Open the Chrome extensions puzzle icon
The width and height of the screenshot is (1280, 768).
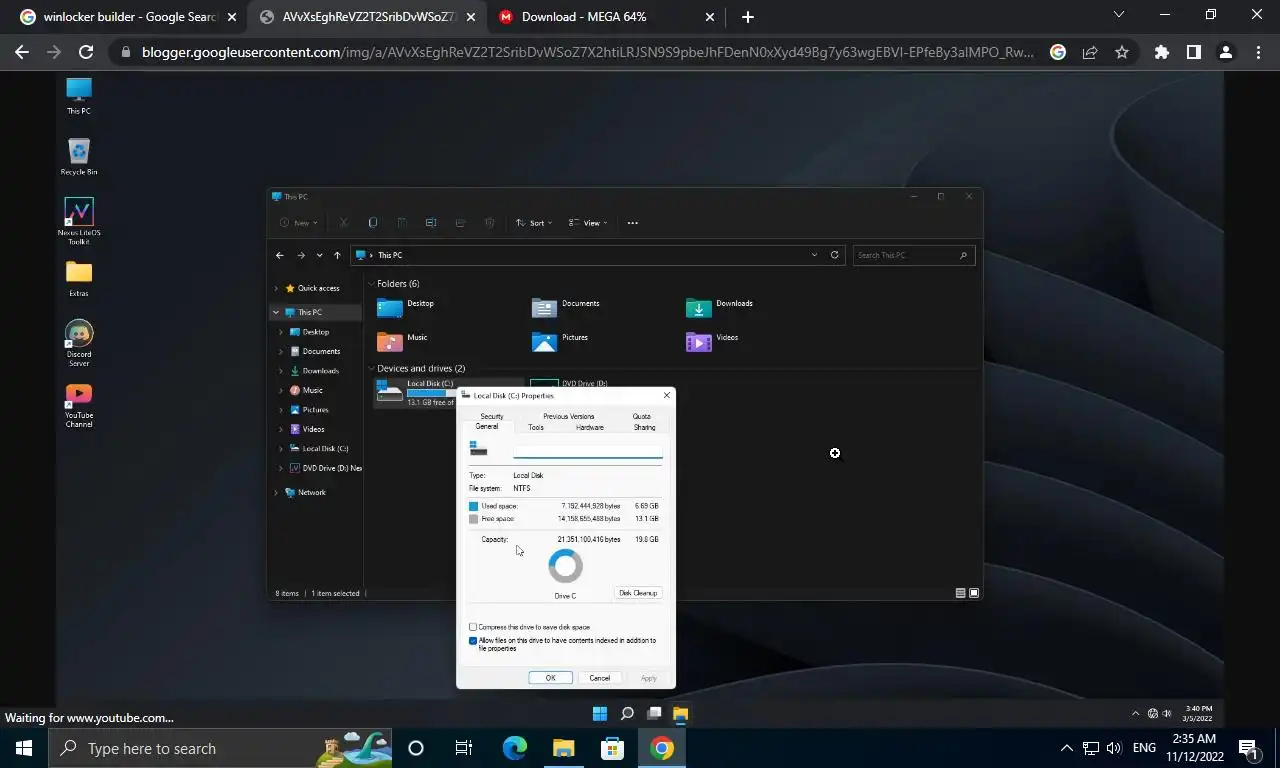(x=1162, y=52)
